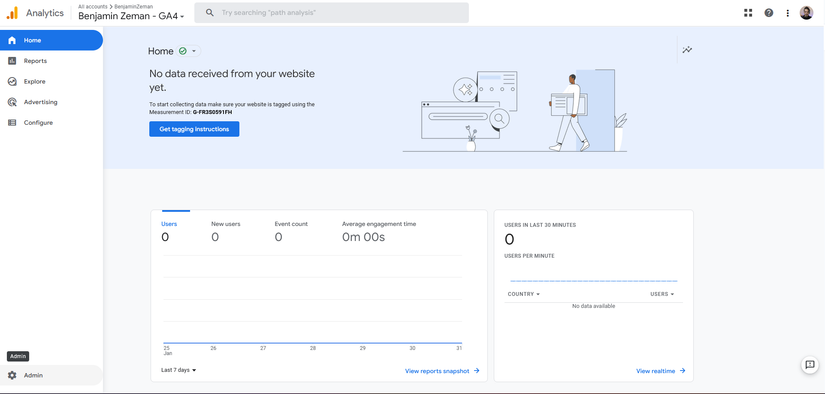This screenshot has width=825, height=394.
Task: Click the "No data received" heading
Action: point(232,80)
